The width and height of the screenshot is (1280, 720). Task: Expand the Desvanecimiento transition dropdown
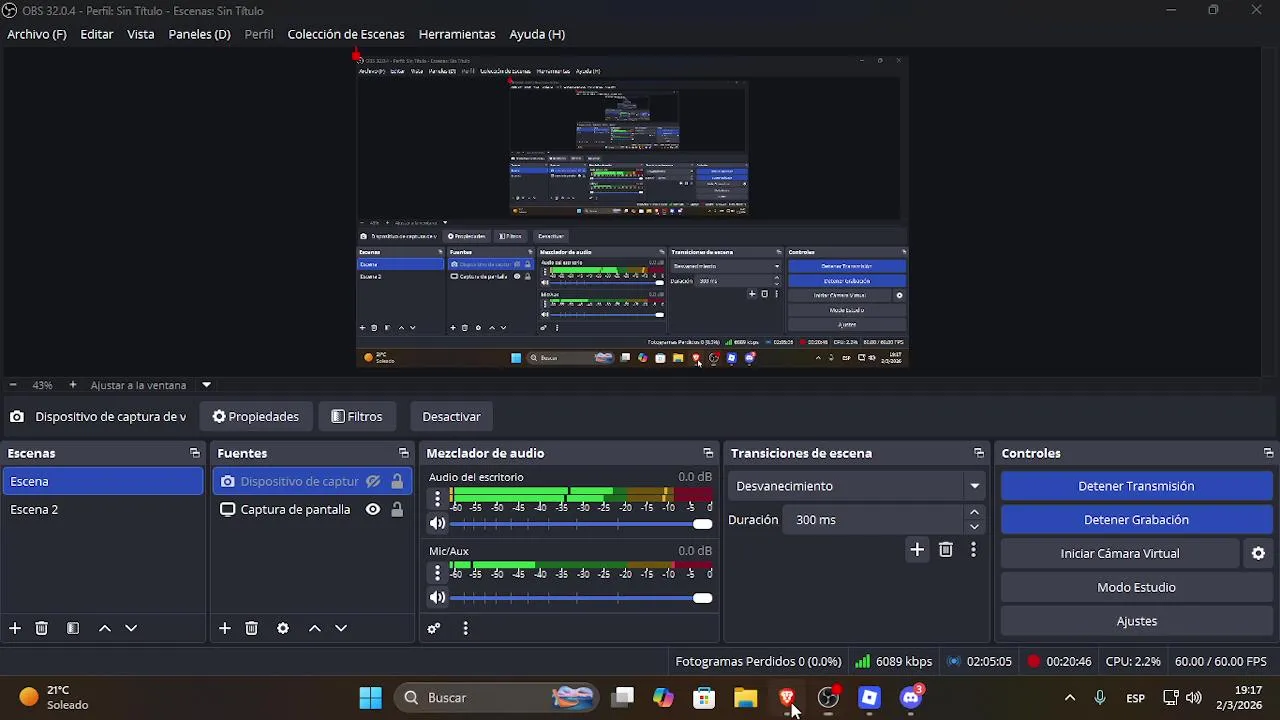point(974,486)
